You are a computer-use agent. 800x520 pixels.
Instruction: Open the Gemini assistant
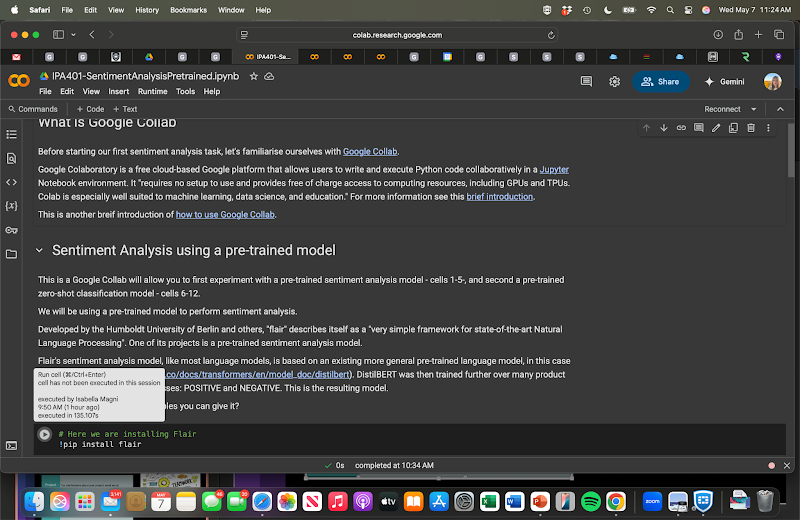(724, 82)
